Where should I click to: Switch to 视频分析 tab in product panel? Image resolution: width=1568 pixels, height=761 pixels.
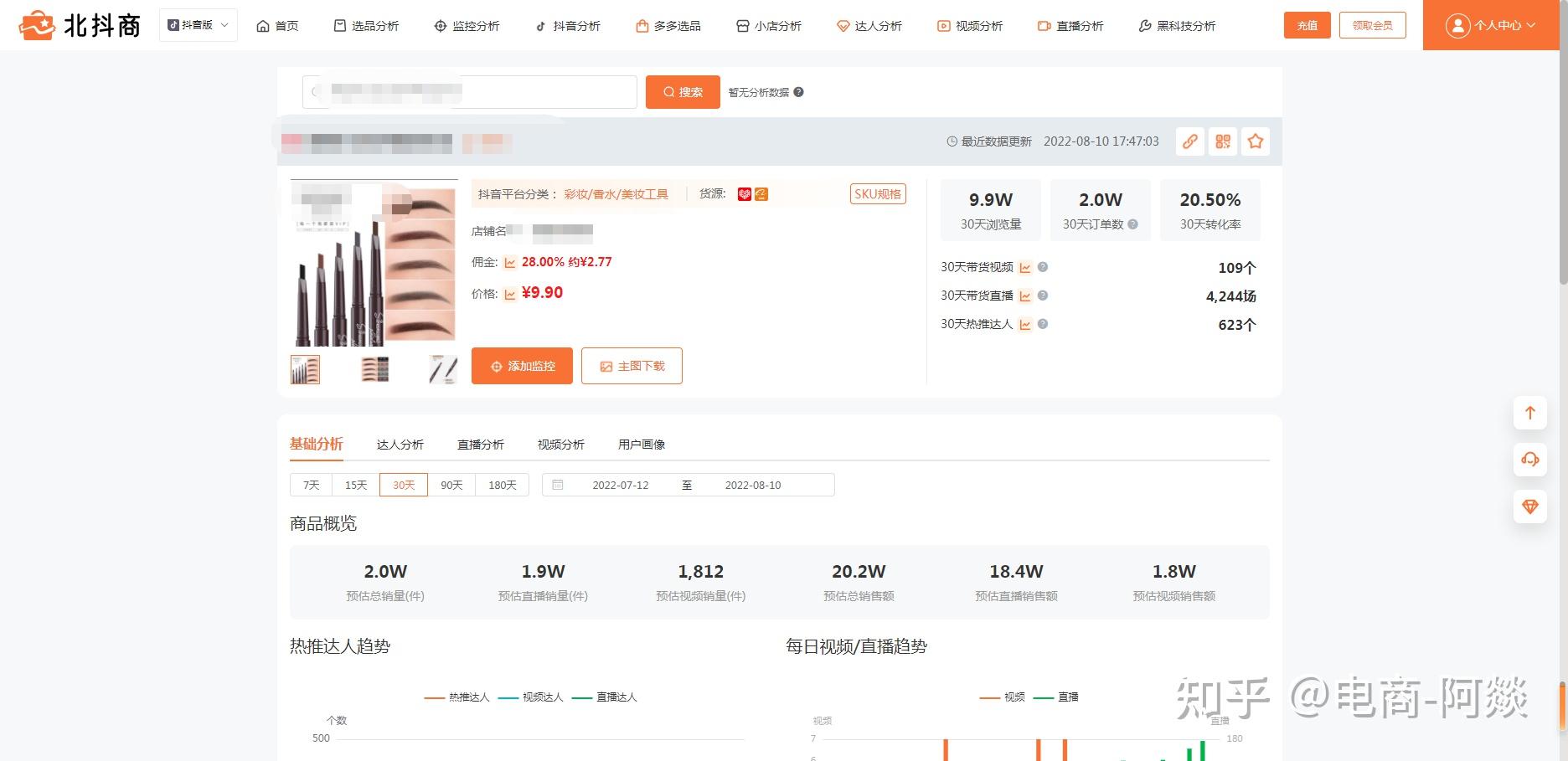(x=561, y=445)
